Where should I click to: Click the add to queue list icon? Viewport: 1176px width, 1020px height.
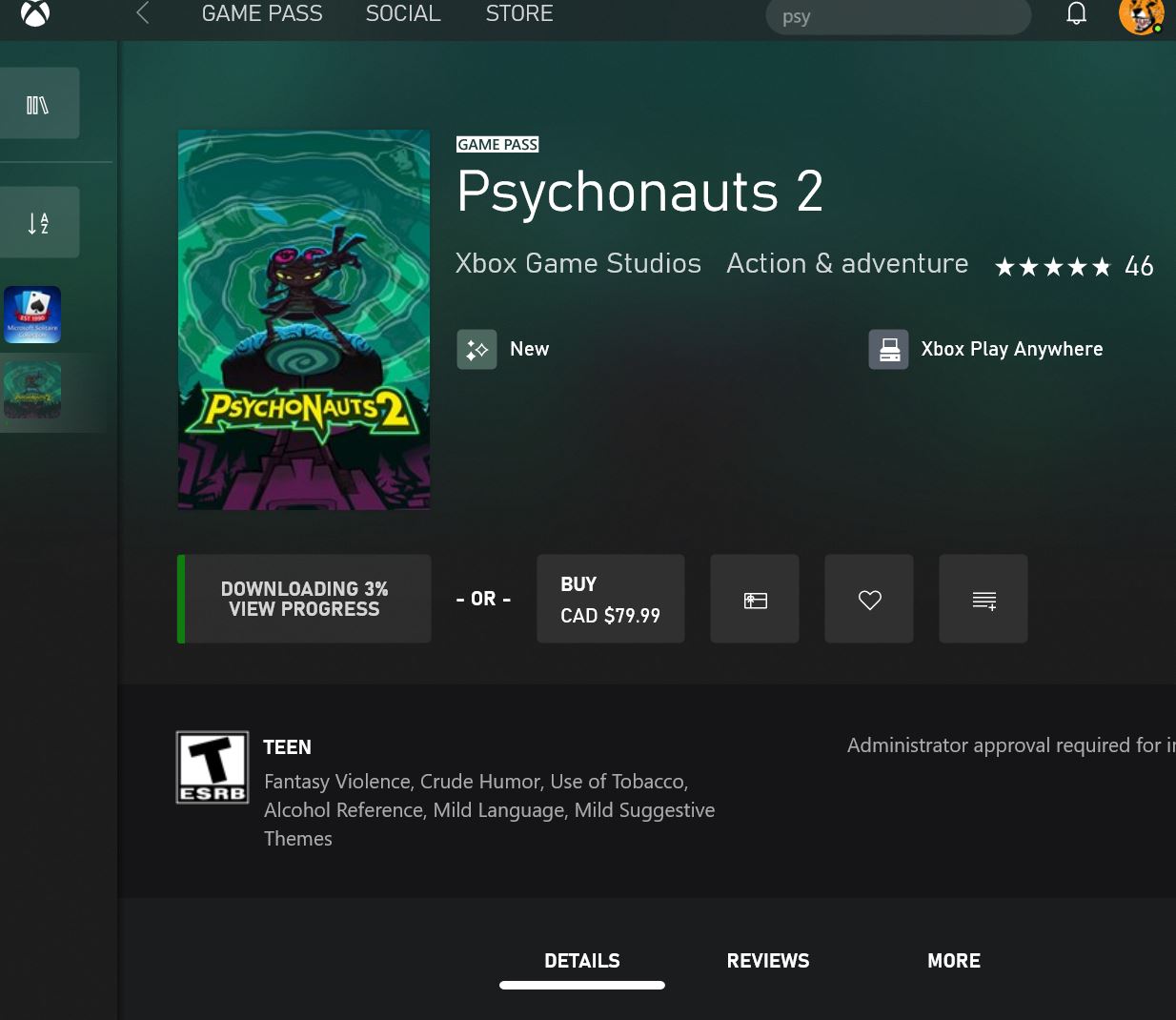[x=983, y=600]
